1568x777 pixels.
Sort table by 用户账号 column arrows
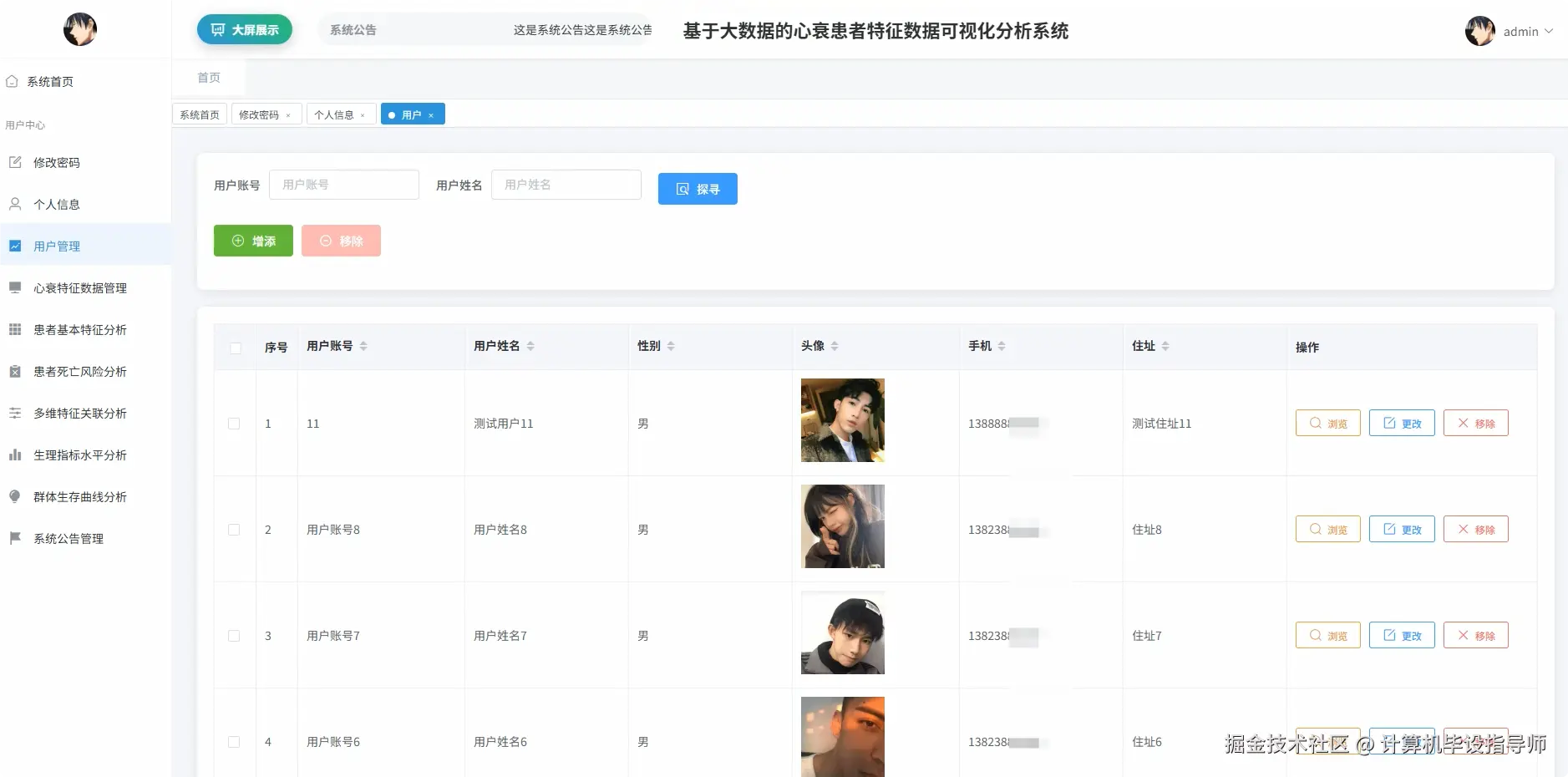[x=363, y=346]
